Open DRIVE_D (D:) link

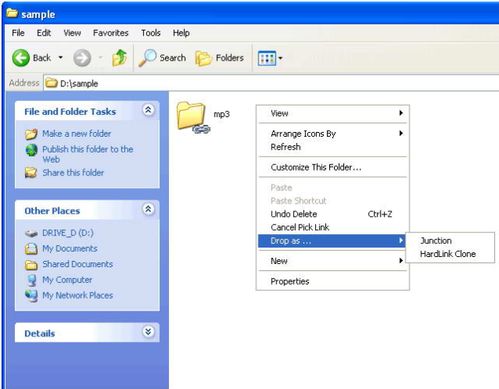coord(68,233)
